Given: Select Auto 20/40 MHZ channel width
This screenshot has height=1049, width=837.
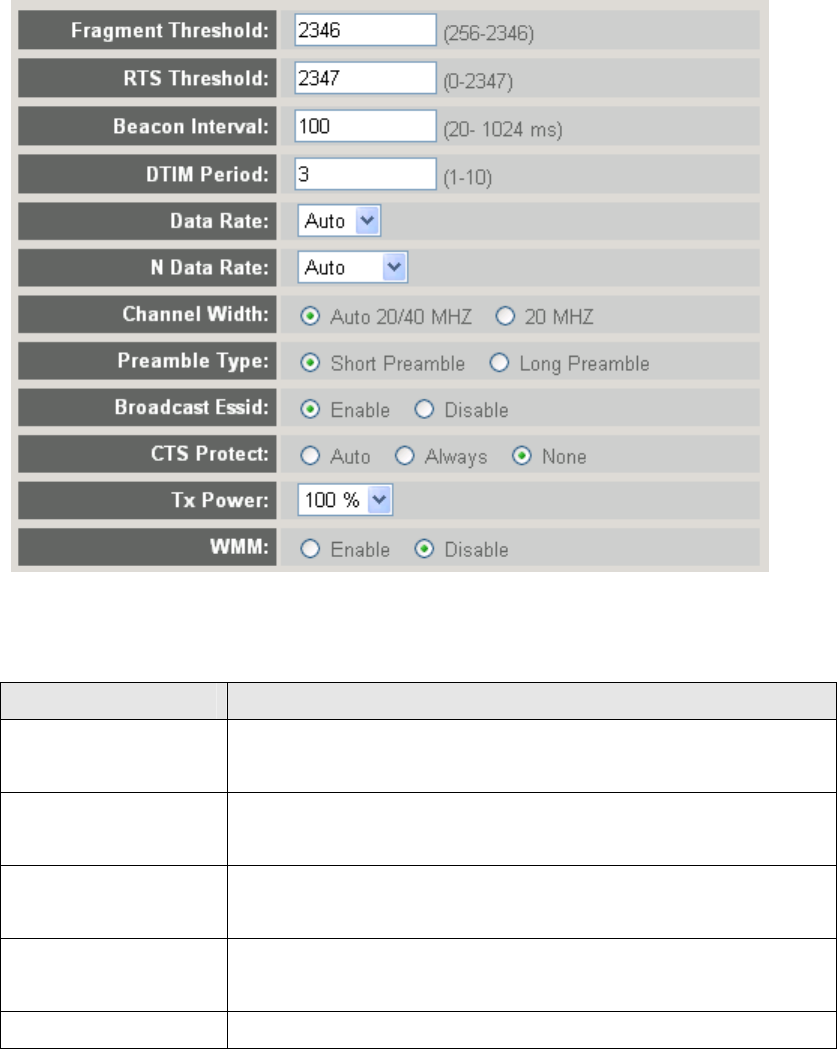Looking at the screenshot, I should pos(310,316).
